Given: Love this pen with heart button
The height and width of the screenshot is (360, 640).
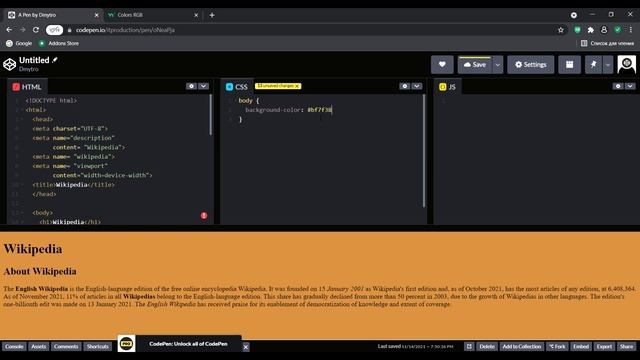Looking at the screenshot, I should click(442, 64).
